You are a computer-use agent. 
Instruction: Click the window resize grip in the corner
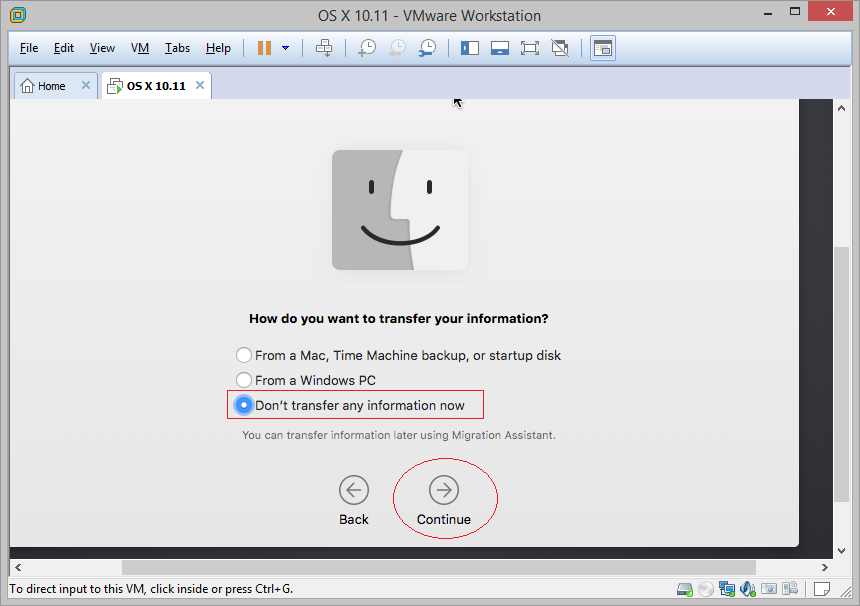click(845, 591)
